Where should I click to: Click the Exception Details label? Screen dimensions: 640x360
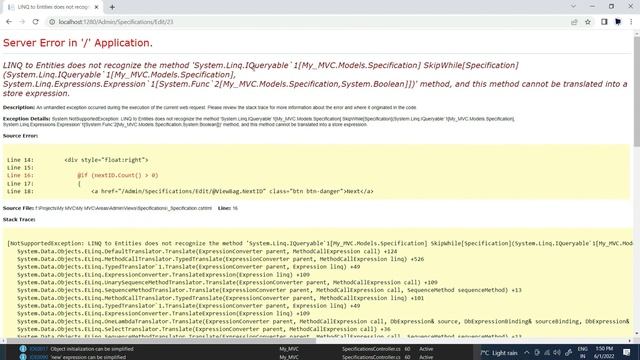click(x=27, y=119)
